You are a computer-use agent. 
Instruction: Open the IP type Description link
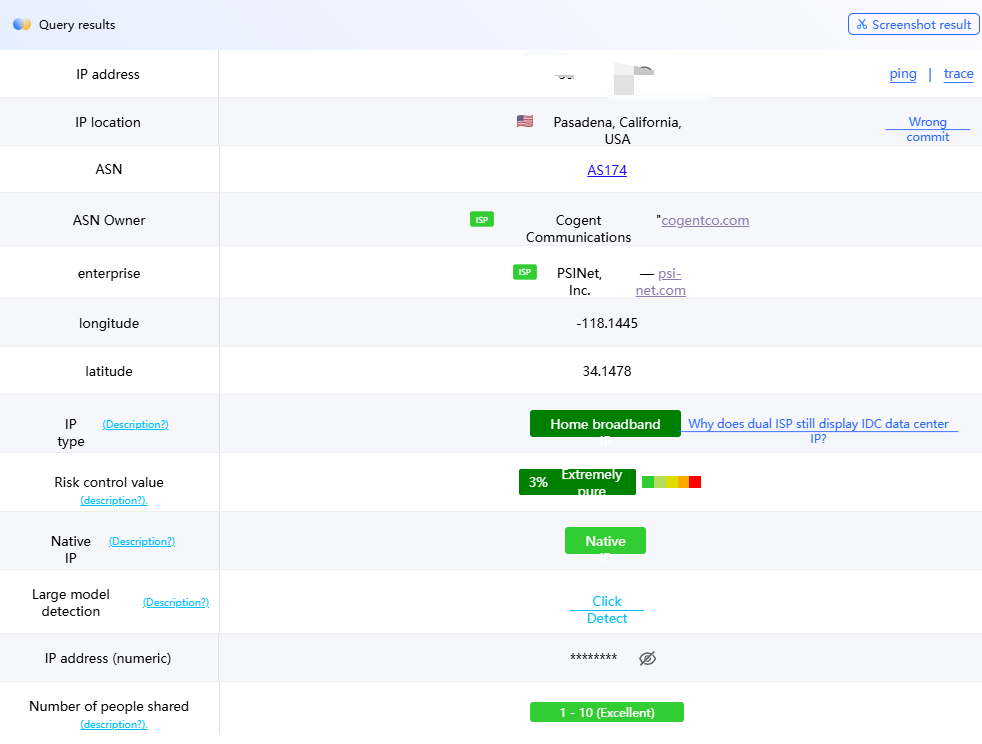click(135, 424)
